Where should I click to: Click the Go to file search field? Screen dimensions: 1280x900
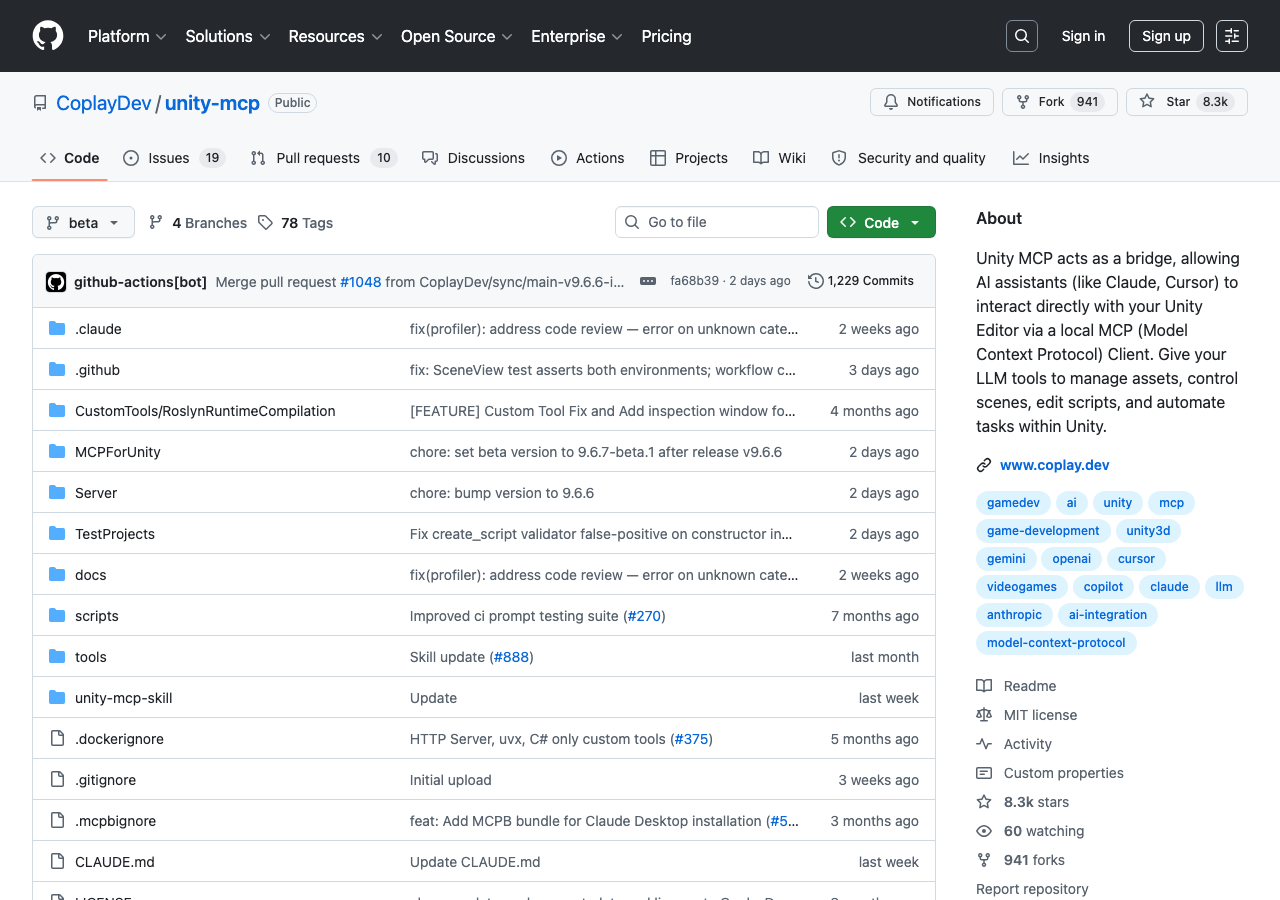pyautogui.click(x=717, y=222)
